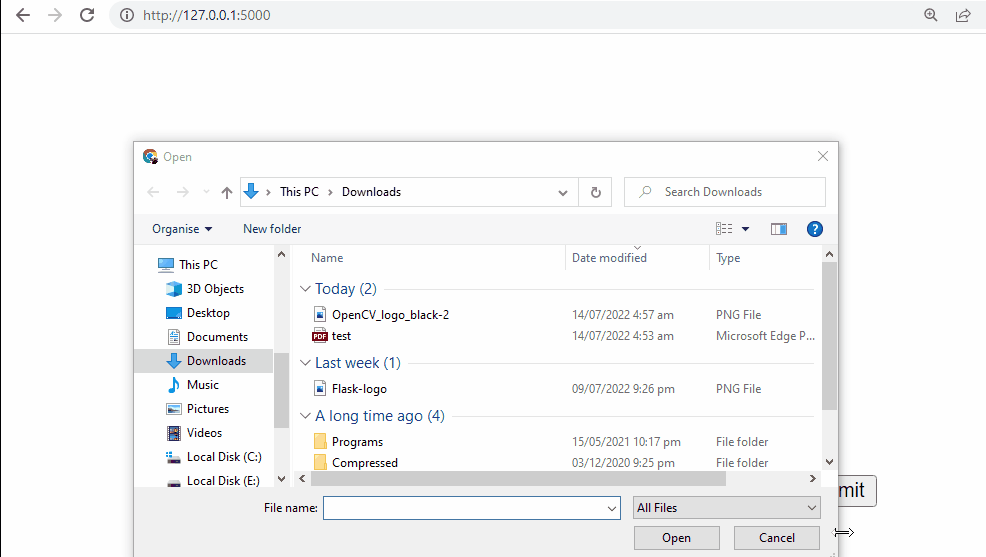Refresh the Downloads folder view
This screenshot has height=557, width=986.
click(595, 192)
